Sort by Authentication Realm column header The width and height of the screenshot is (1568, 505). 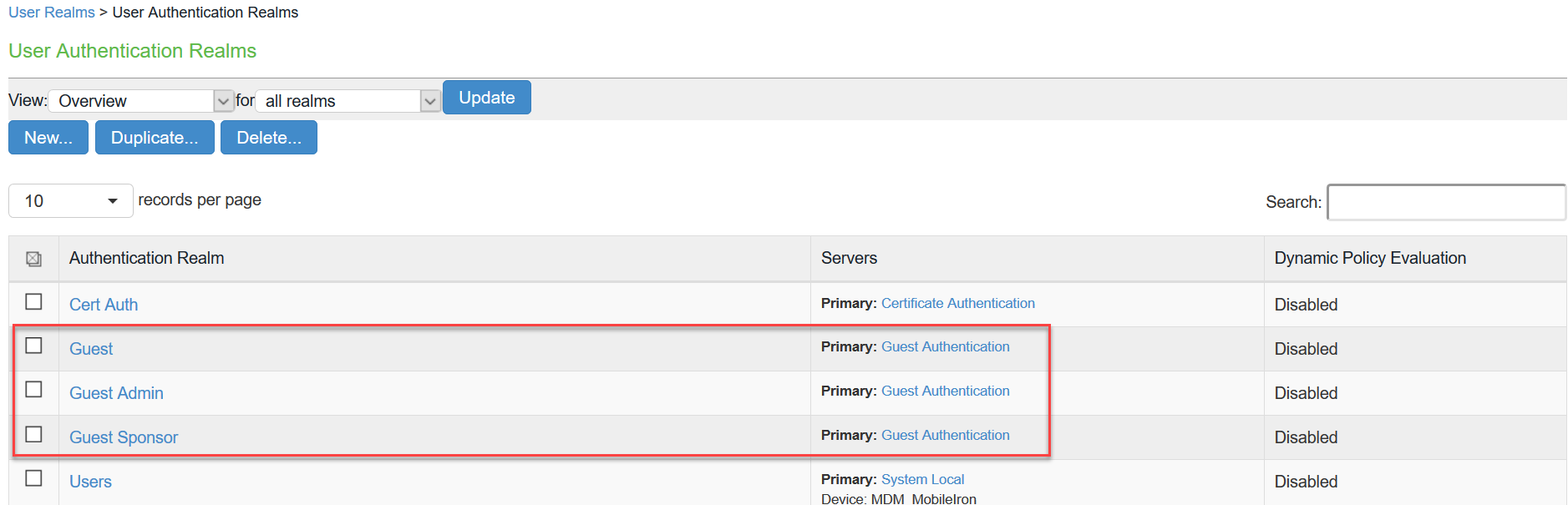pyautogui.click(x=147, y=258)
